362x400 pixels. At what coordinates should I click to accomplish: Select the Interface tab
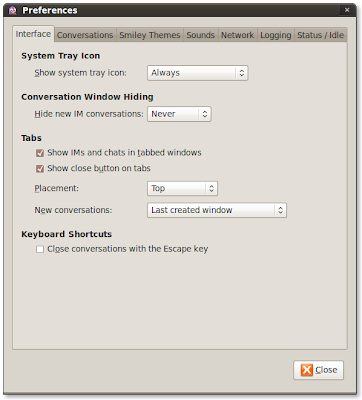33,34
